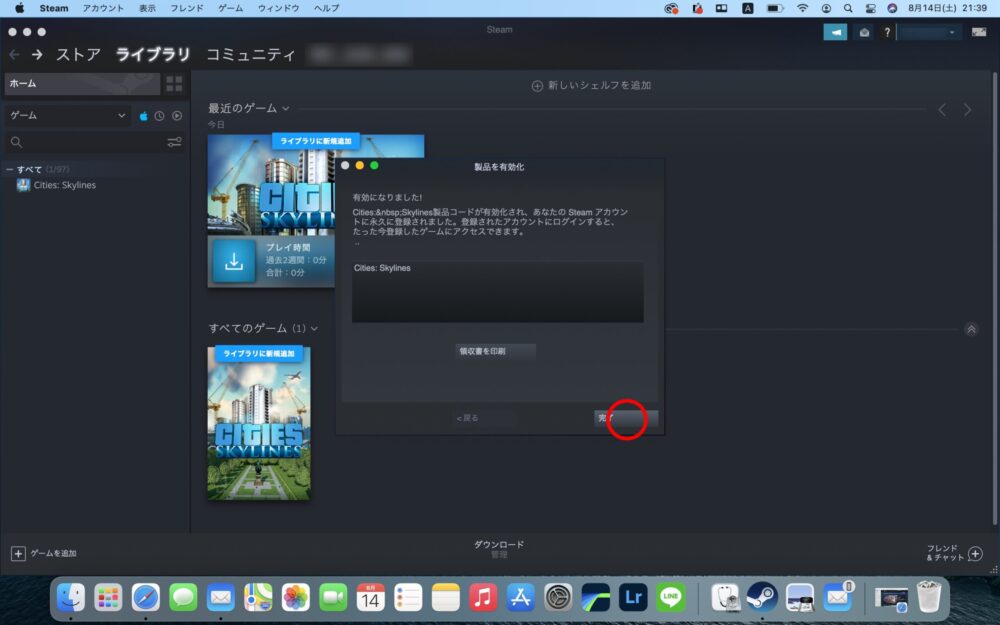Click the 完了 button to finish activation
Viewport: 1000px width, 625px height.
[x=626, y=418]
